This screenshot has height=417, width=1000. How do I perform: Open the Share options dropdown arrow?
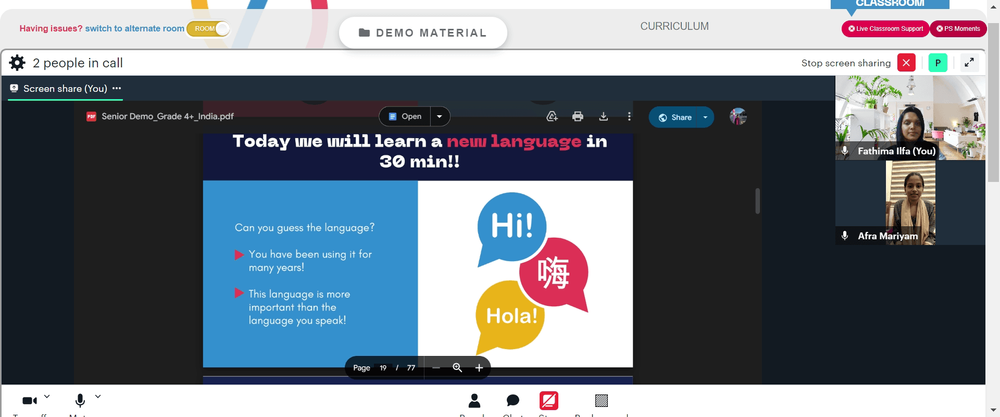[705, 117]
